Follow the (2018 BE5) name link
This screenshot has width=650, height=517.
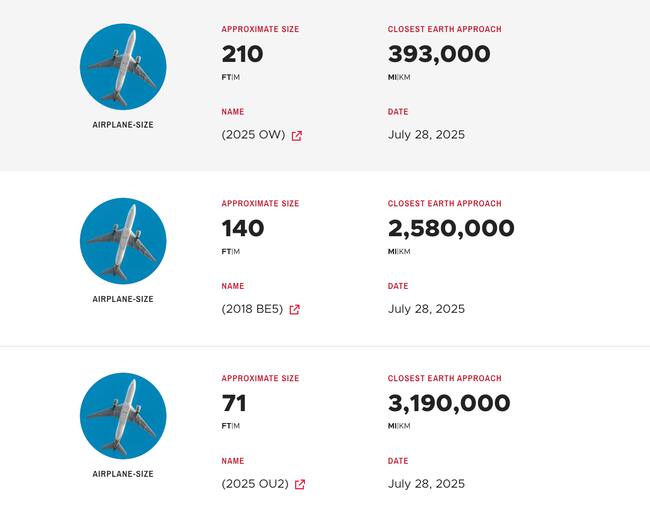(x=252, y=309)
